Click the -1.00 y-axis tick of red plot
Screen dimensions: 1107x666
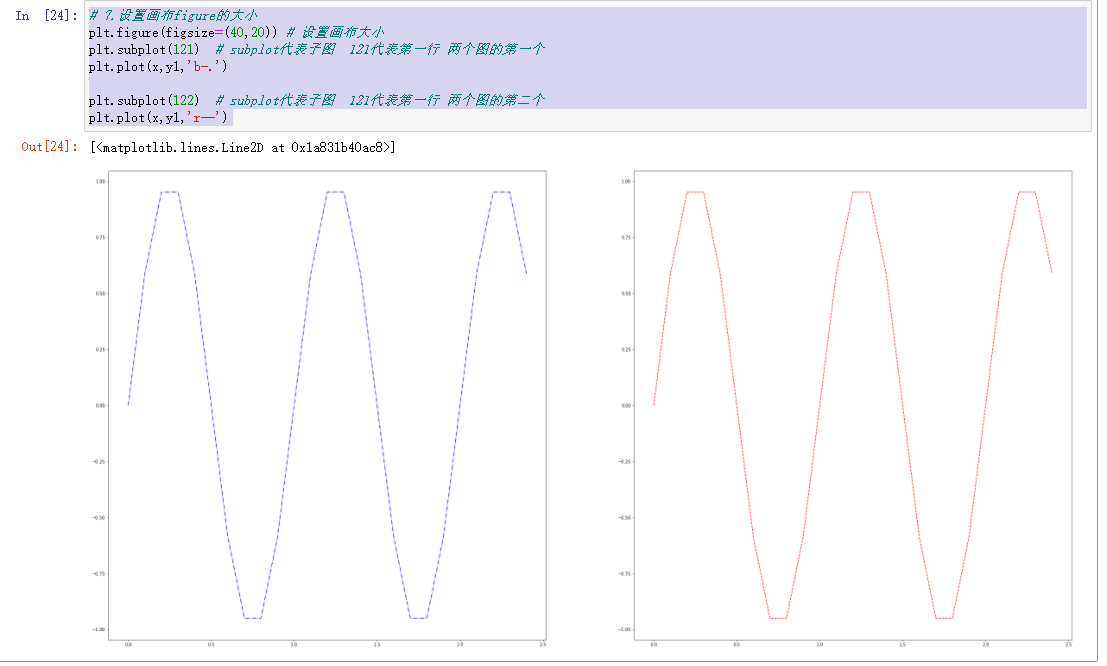coord(625,629)
